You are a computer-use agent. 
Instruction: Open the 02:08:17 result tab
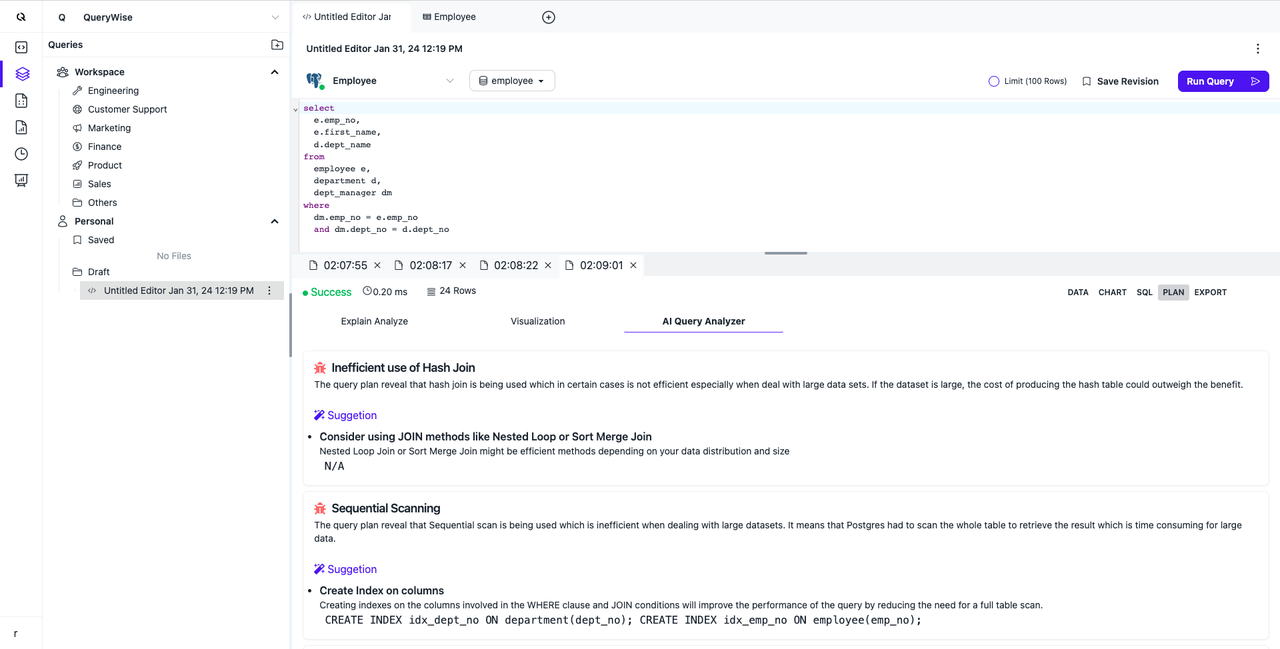[x=431, y=266]
